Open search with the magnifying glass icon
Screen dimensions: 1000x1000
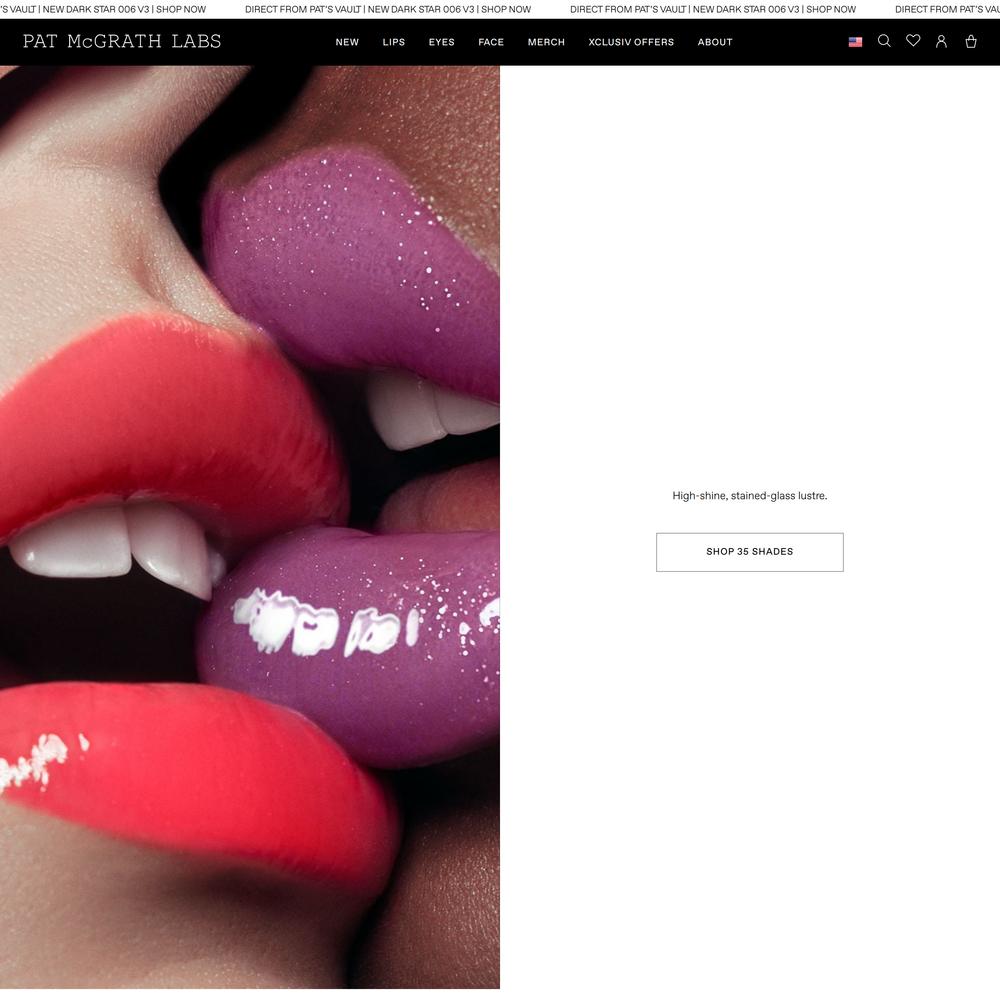tap(884, 41)
